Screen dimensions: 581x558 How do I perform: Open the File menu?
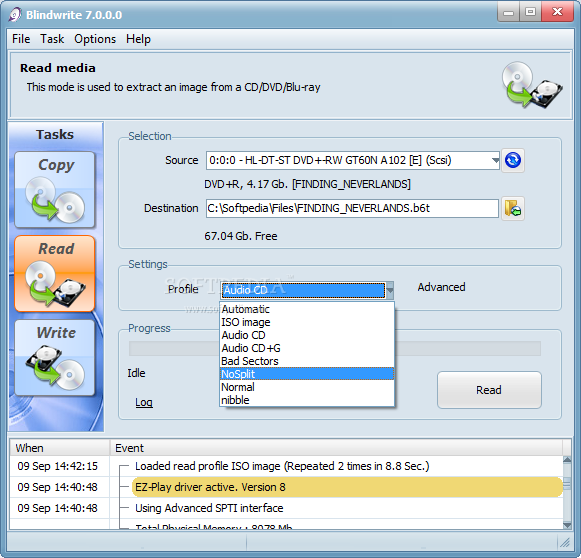[x=21, y=39]
